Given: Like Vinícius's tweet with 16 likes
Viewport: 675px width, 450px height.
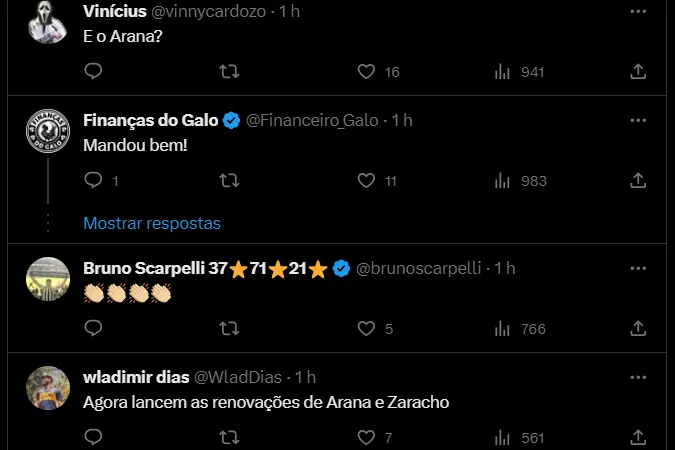Looking at the screenshot, I should 366,72.
